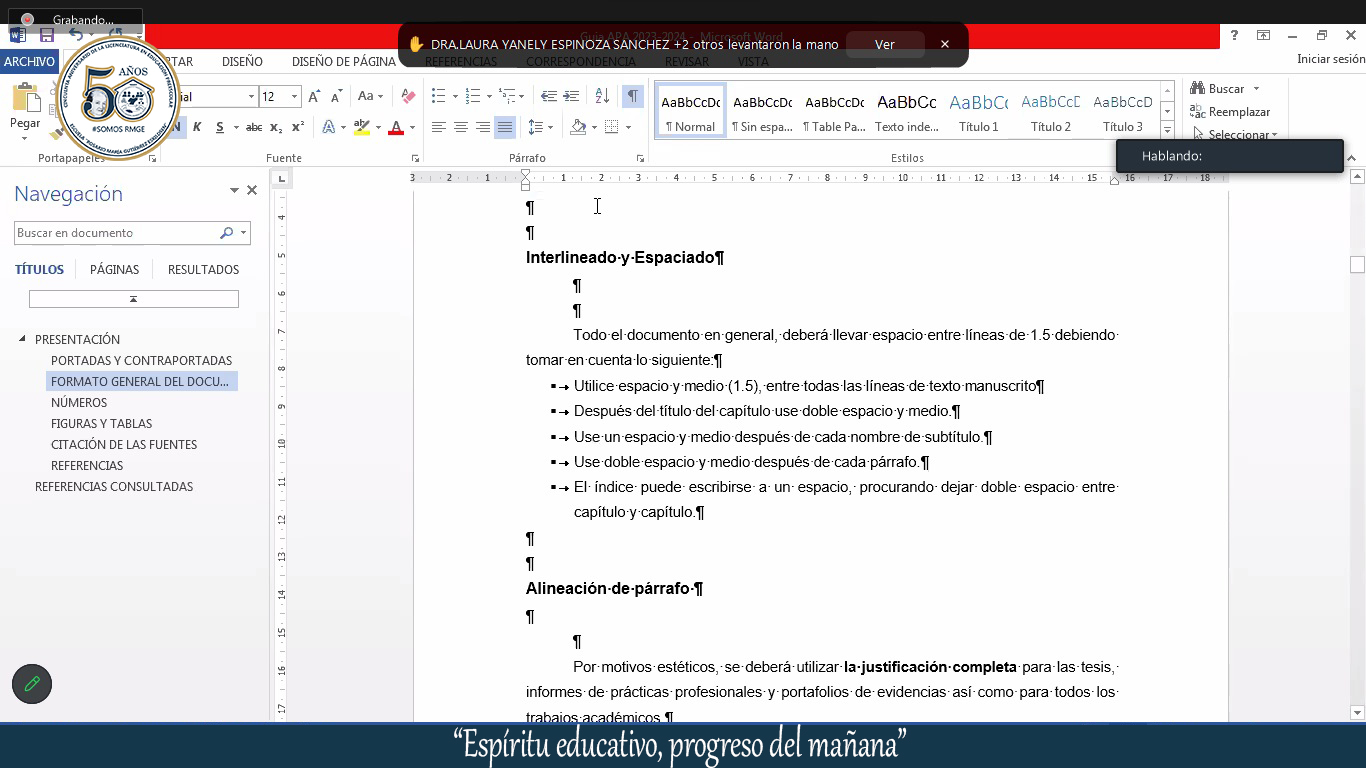
Task: Open Navegación pane options arrow
Action: (234, 190)
